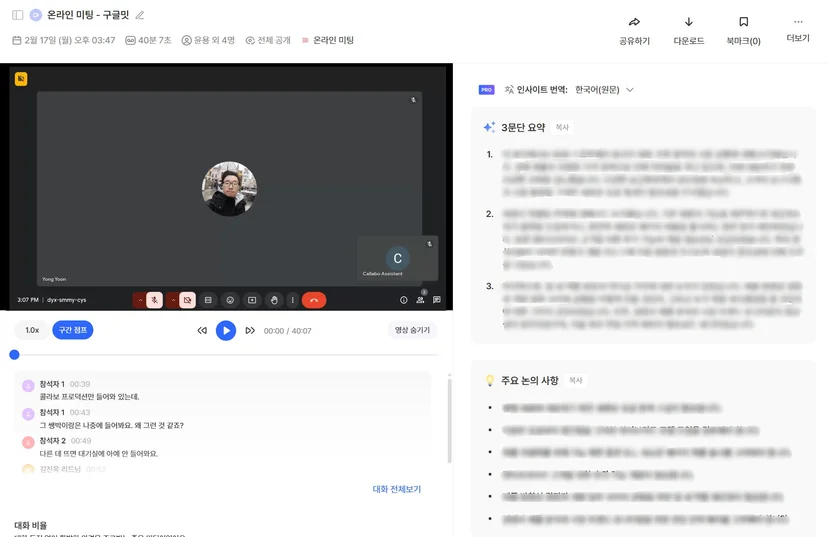The width and height of the screenshot is (828, 537).
Task: Hide the video with 영상 숨기기
Action: pos(412,330)
